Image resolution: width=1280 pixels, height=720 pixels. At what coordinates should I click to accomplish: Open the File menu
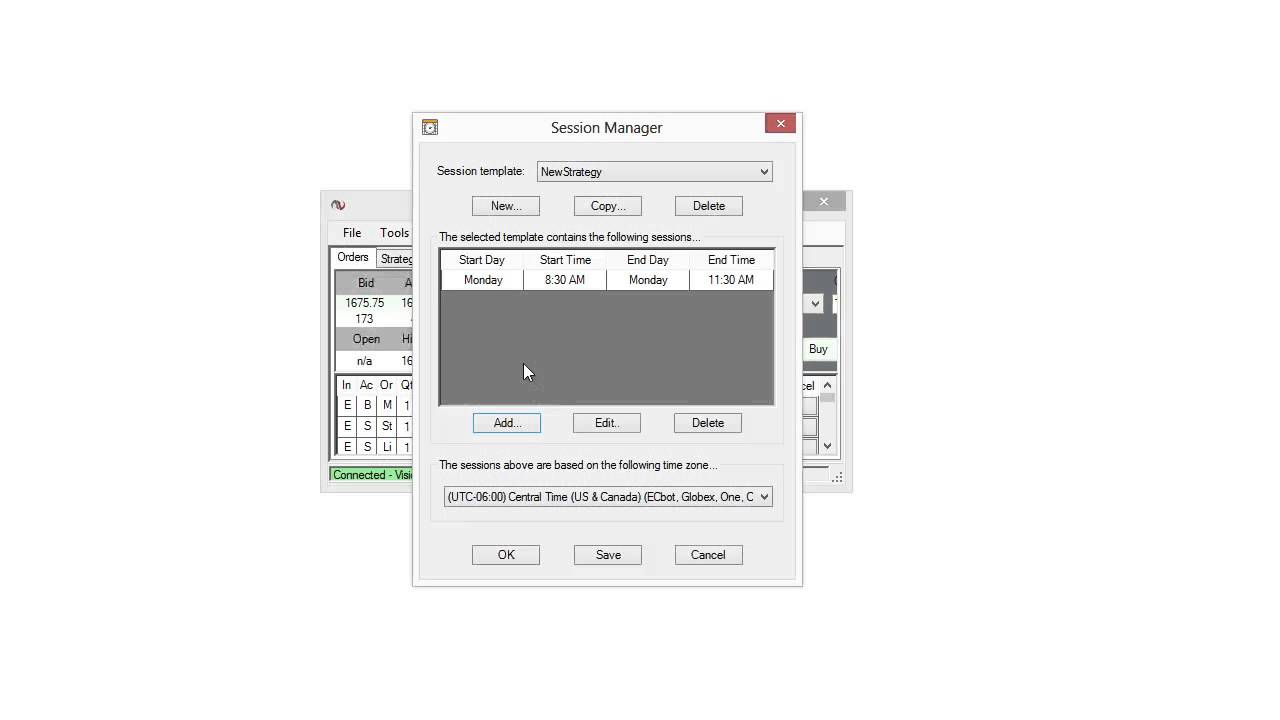click(x=352, y=232)
